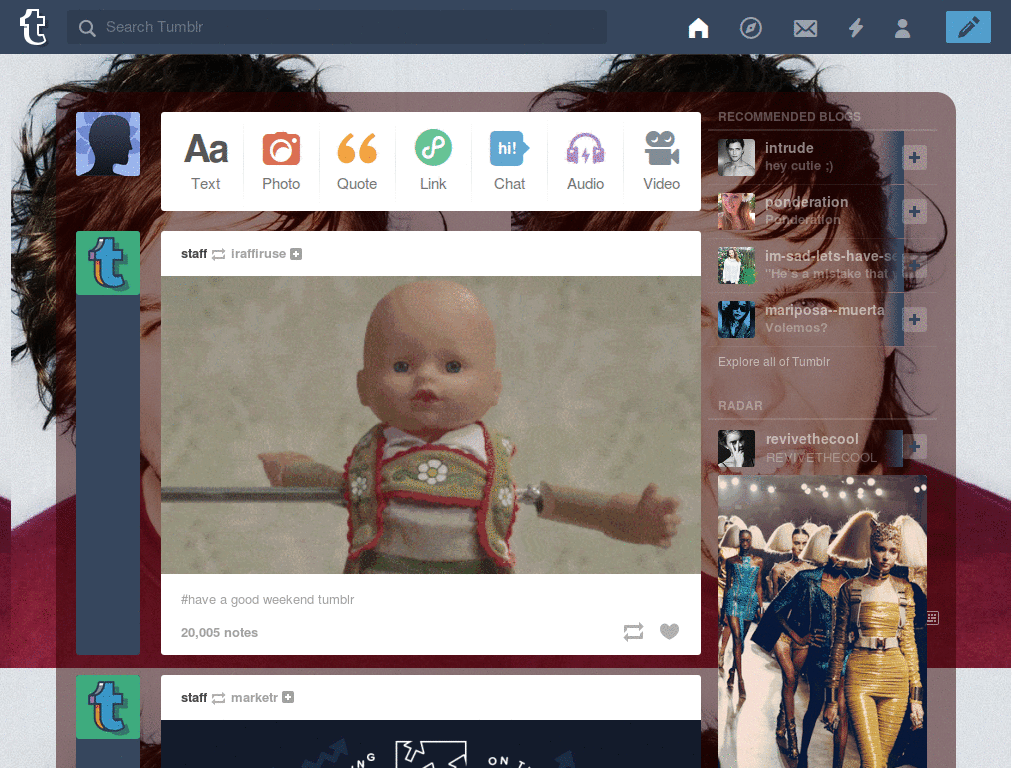Click the #have a good weekend tumblr tag
1024x768 pixels.
267,600
